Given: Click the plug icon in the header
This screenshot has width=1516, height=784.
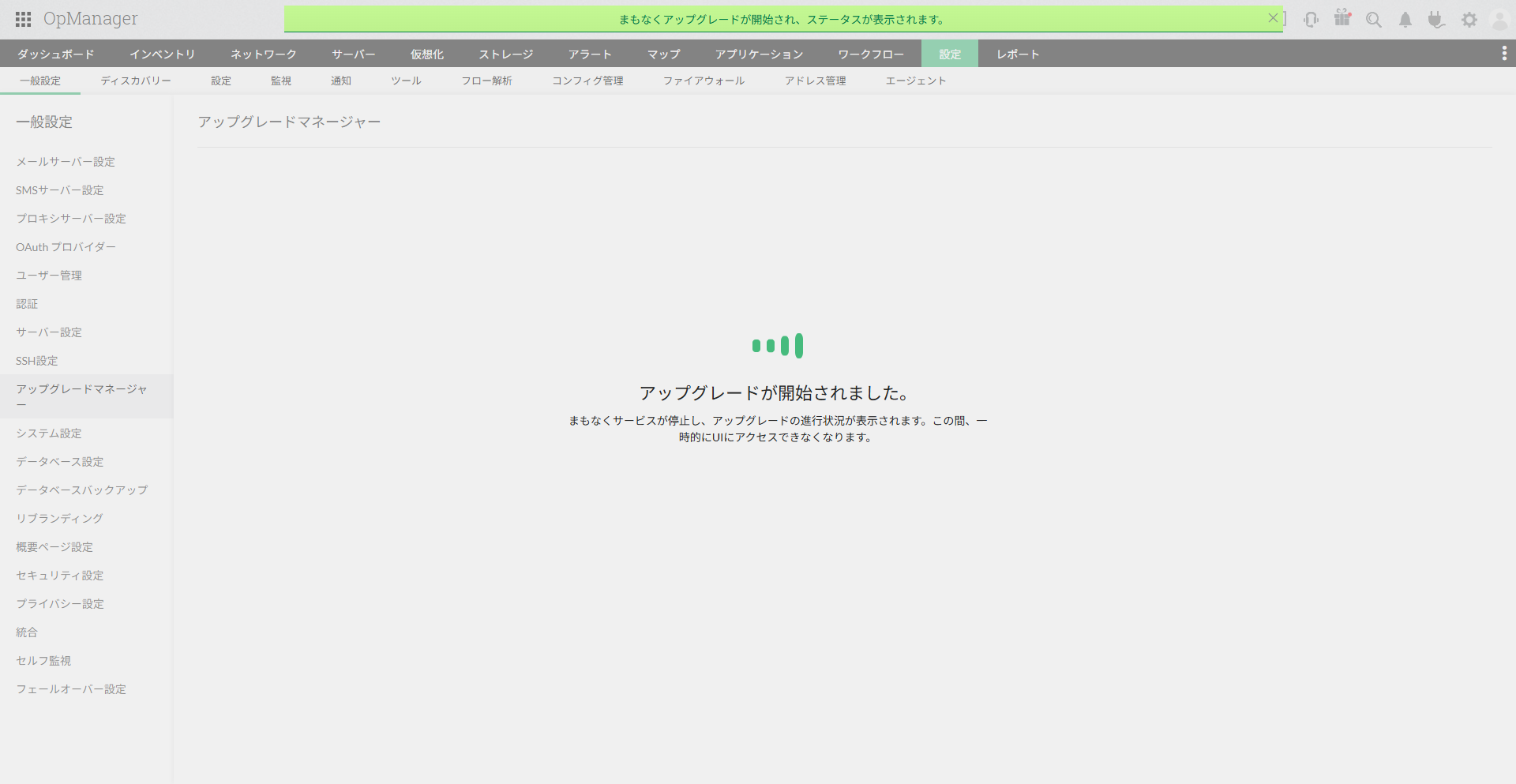Looking at the screenshot, I should click(1436, 20).
